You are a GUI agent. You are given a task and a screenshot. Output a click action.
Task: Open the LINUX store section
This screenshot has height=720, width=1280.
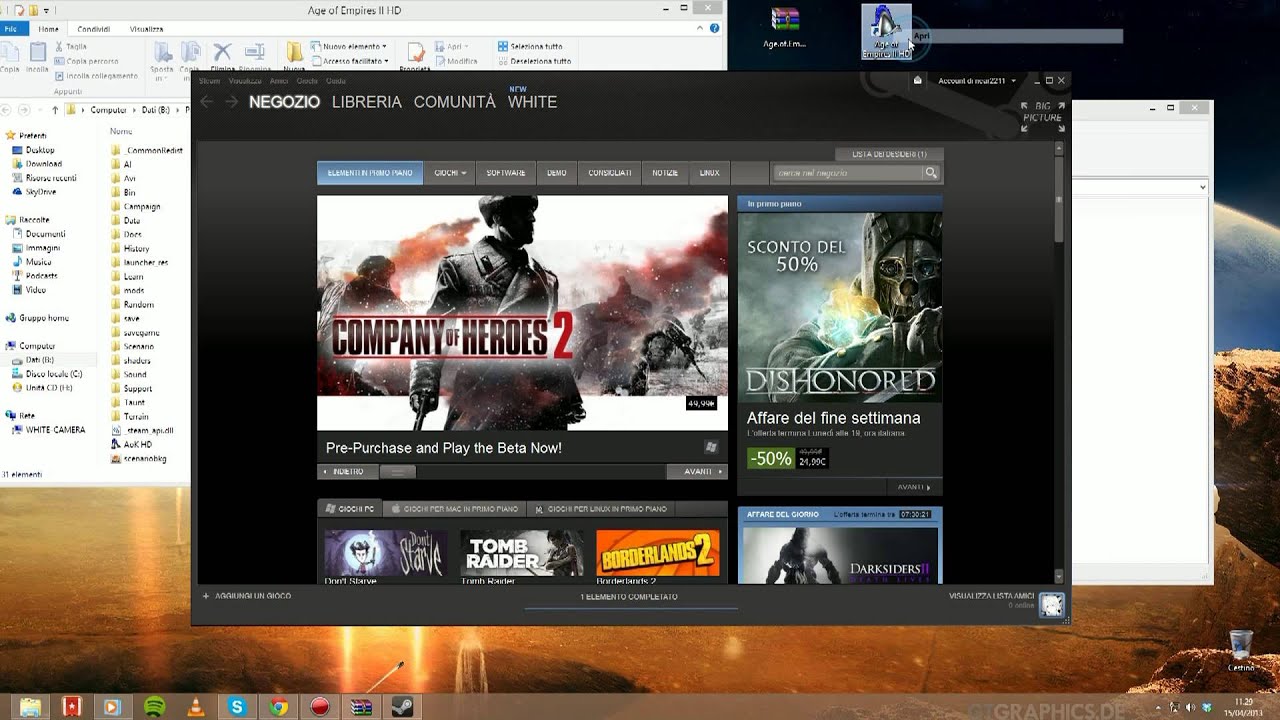710,173
